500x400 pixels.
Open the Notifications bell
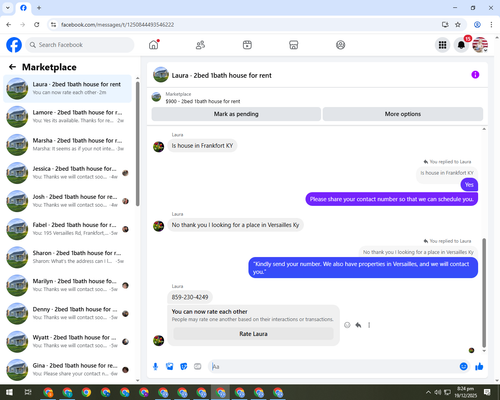tap(461, 45)
